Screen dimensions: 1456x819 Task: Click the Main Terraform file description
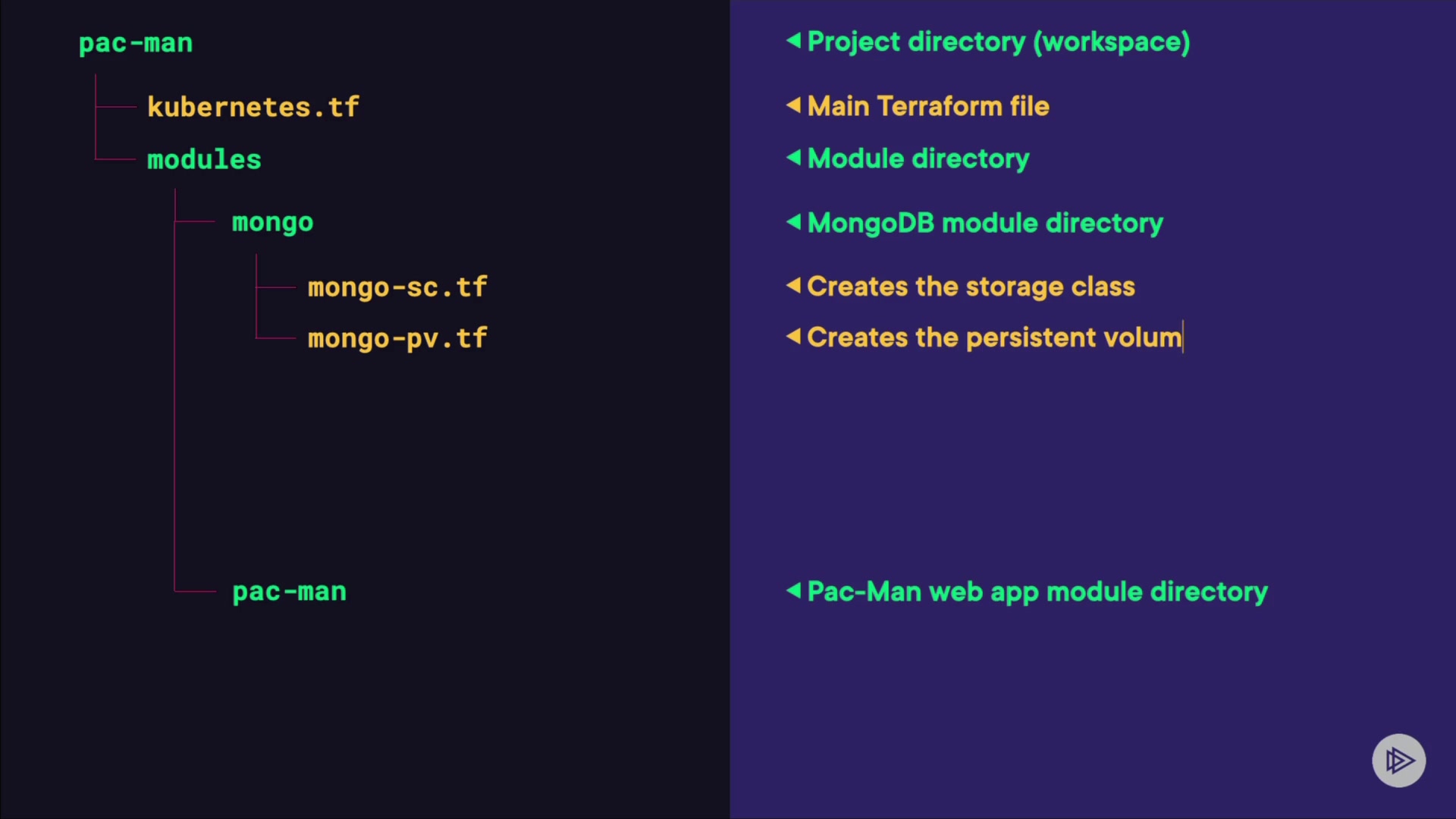coord(928,106)
